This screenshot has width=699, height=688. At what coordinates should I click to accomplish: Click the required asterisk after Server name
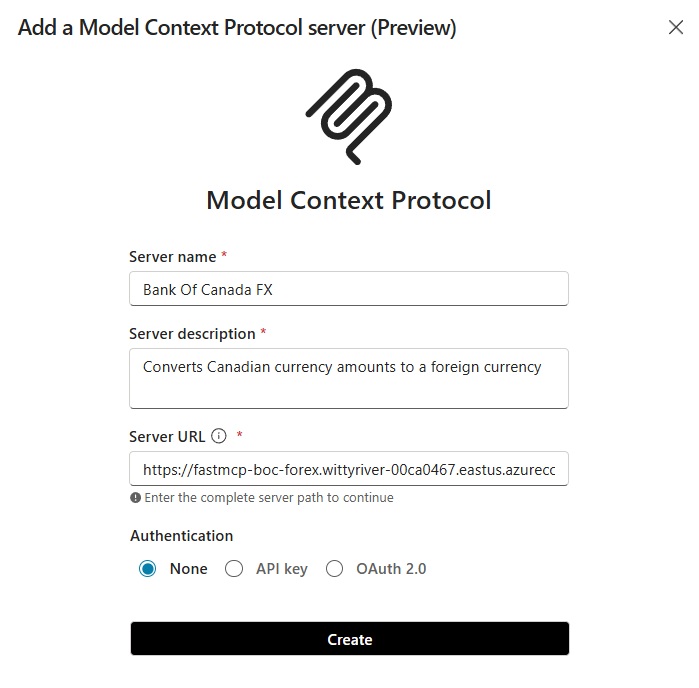(x=224, y=256)
